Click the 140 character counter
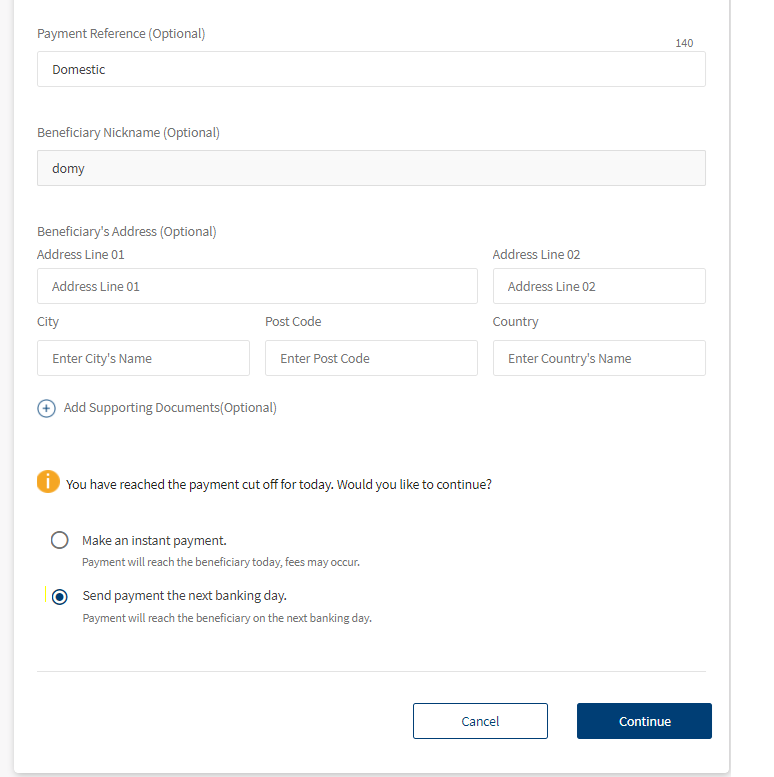The width and height of the screenshot is (774, 777). tap(684, 43)
